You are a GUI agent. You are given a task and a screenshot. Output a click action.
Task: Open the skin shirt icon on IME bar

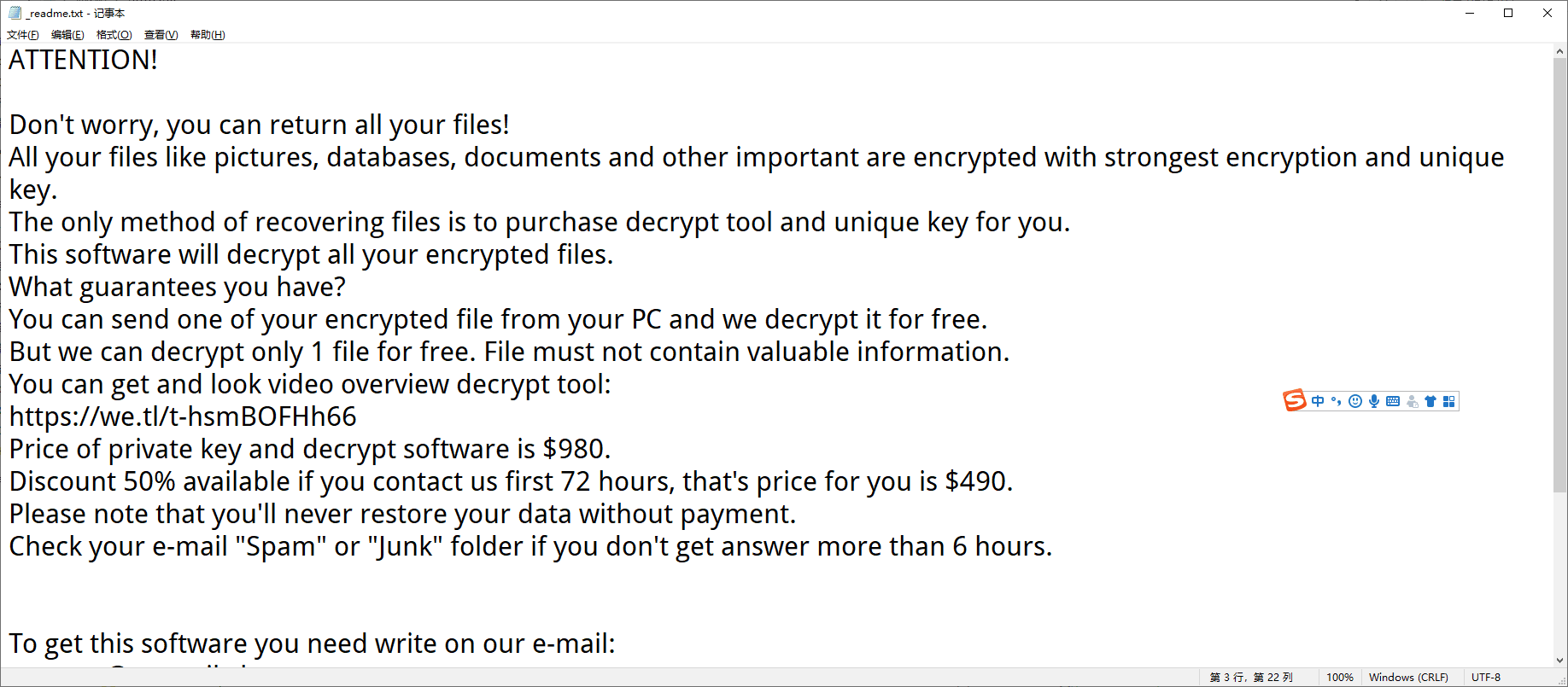click(x=1431, y=401)
